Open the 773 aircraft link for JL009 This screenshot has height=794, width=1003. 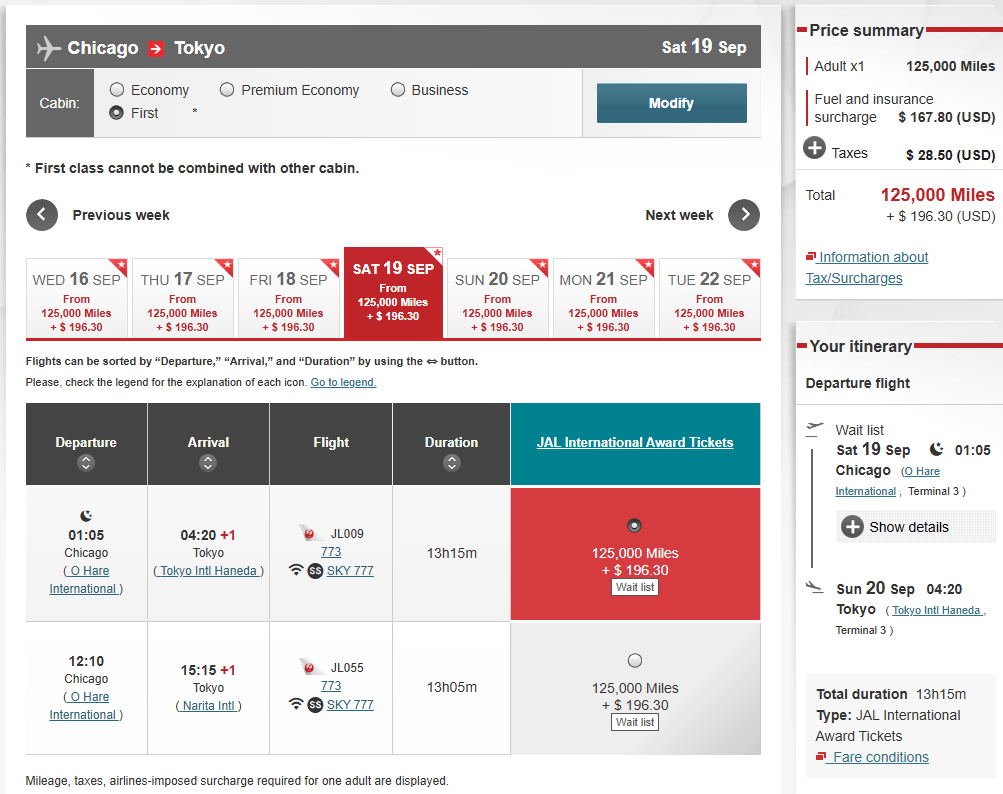331,552
